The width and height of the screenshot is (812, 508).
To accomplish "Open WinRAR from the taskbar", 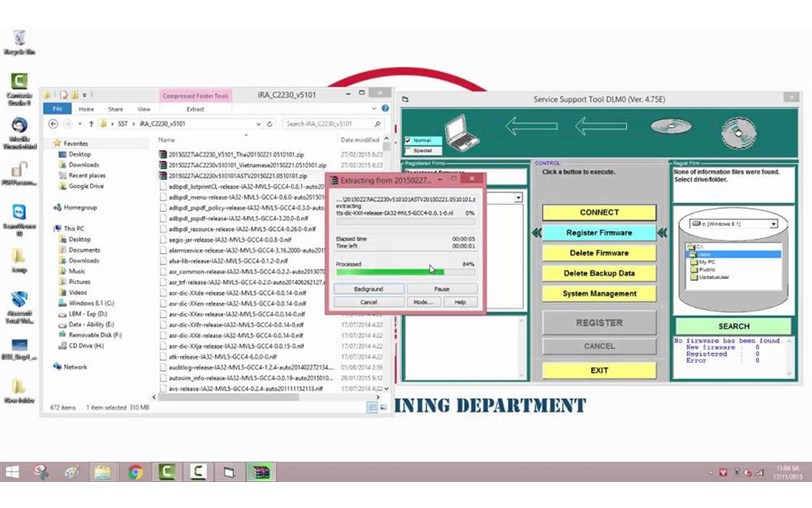I will pos(261,472).
